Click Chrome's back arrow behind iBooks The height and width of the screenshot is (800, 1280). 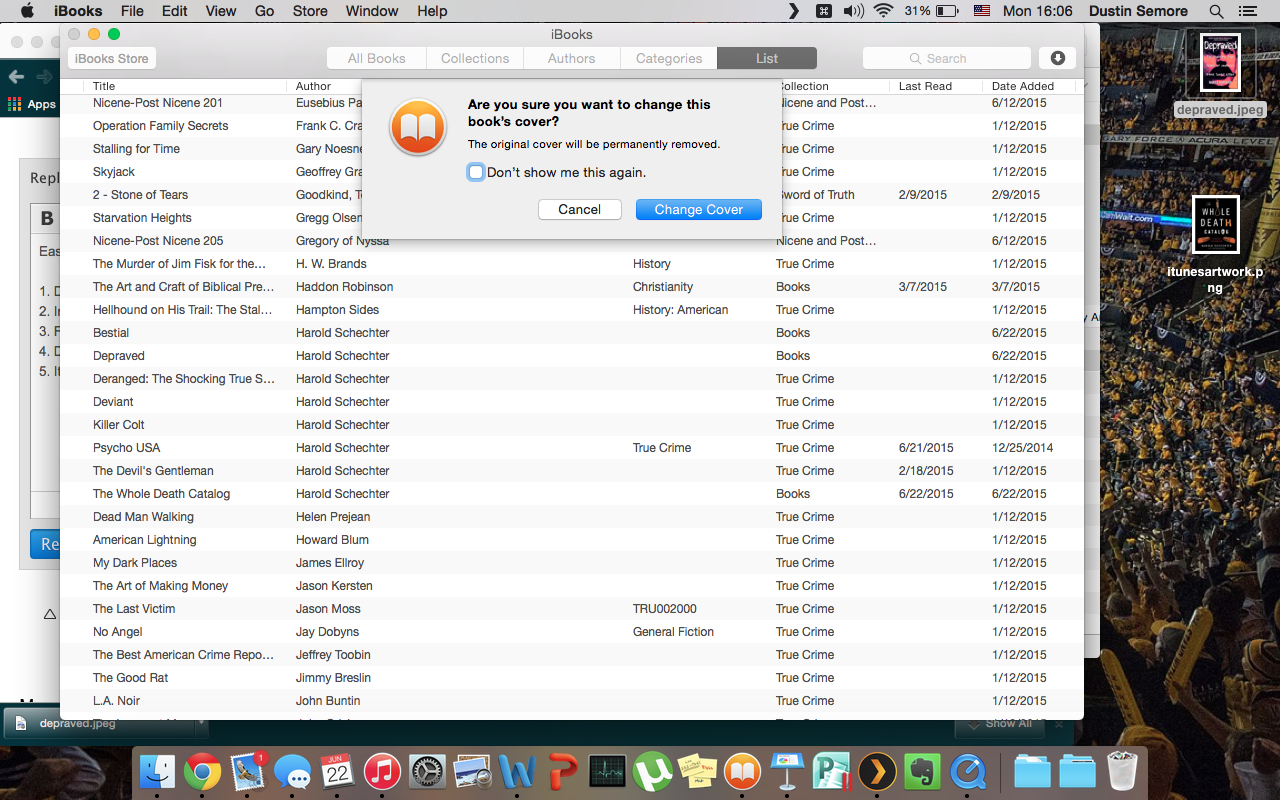pos(16,77)
